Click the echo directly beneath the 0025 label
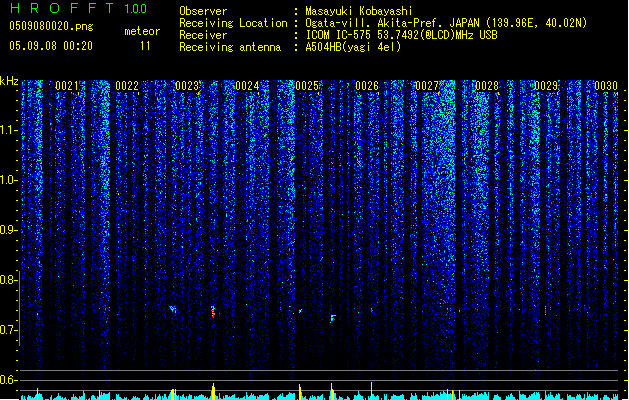Image resolution: width=629 pixels, height=400 pixels. 300,311
